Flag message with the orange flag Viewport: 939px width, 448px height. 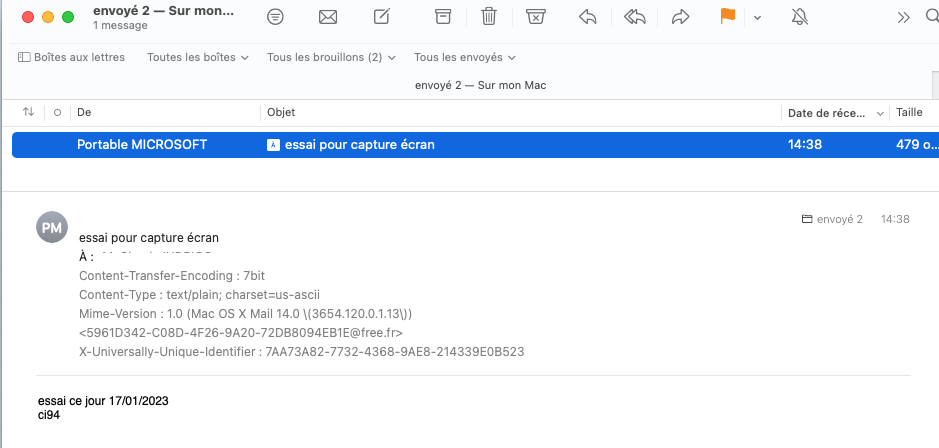(728, 17)
